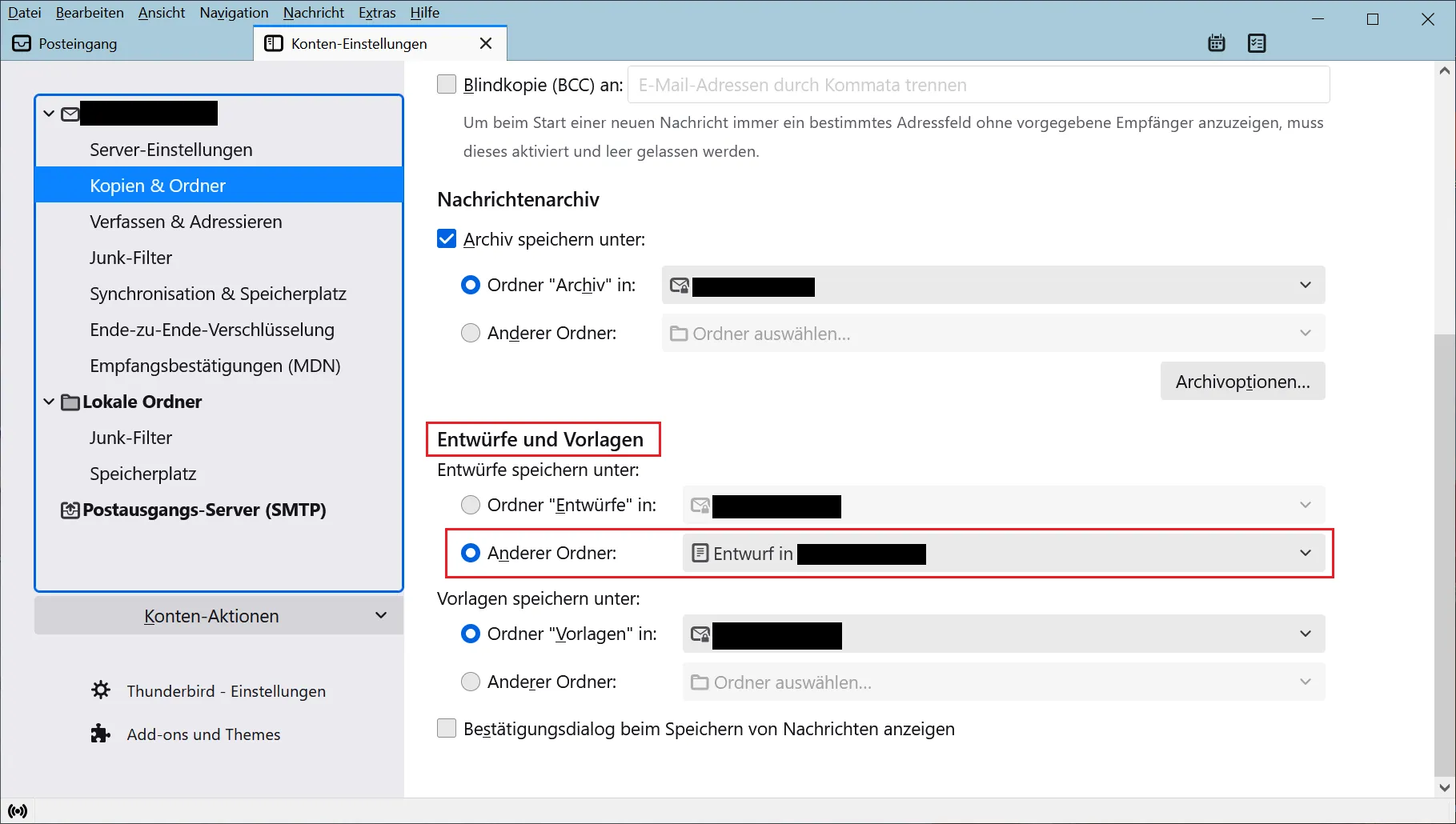
Task: Enable Bestätigungsdialog beim Speichern checkbox
Action: coord(447,728)
